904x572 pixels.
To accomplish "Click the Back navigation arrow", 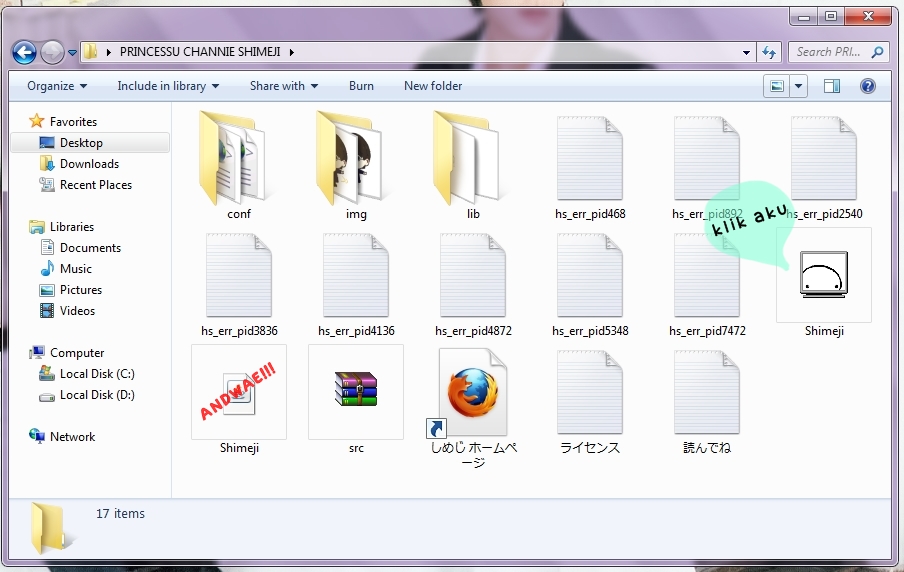I will 24,52.
